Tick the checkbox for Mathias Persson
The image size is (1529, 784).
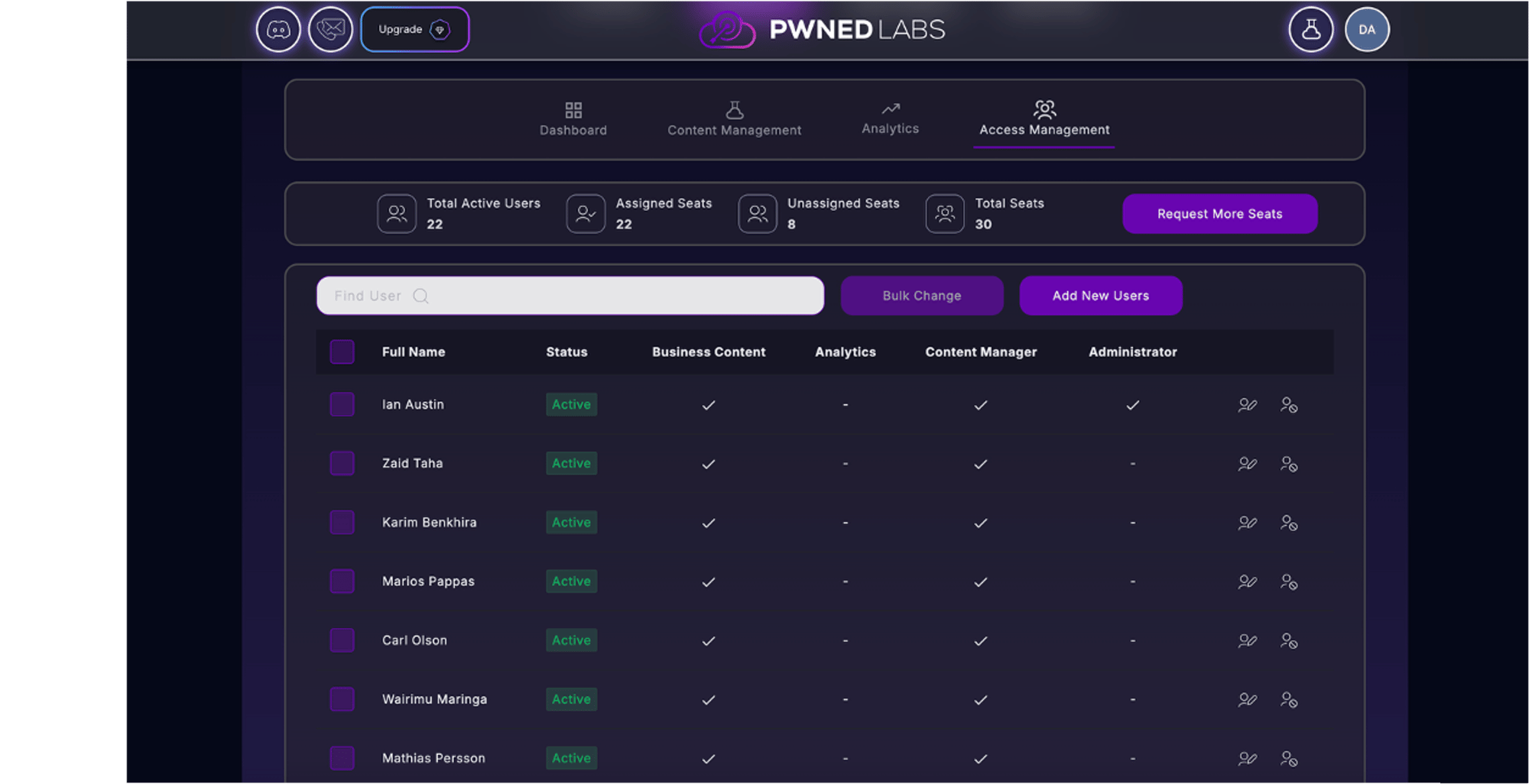click(342, 759)
